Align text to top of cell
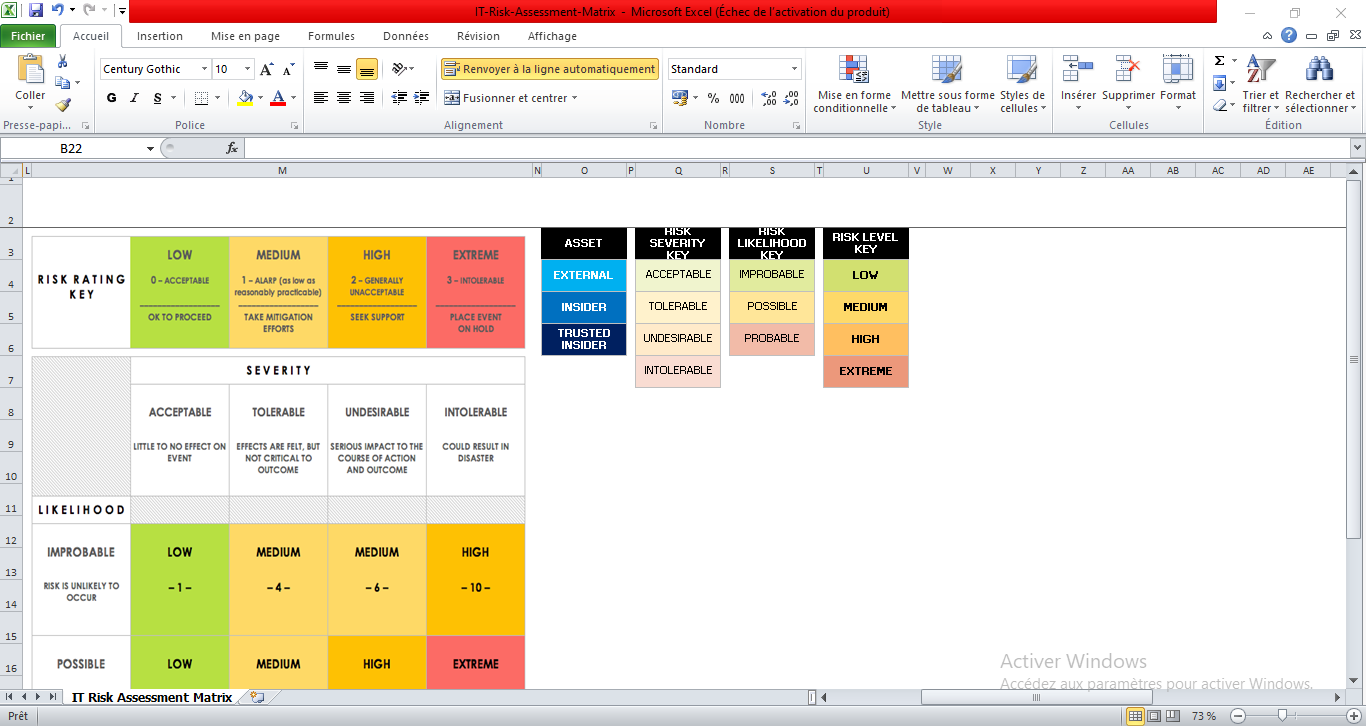This screenshot has width=1366, height=726. tap(321, 69)
